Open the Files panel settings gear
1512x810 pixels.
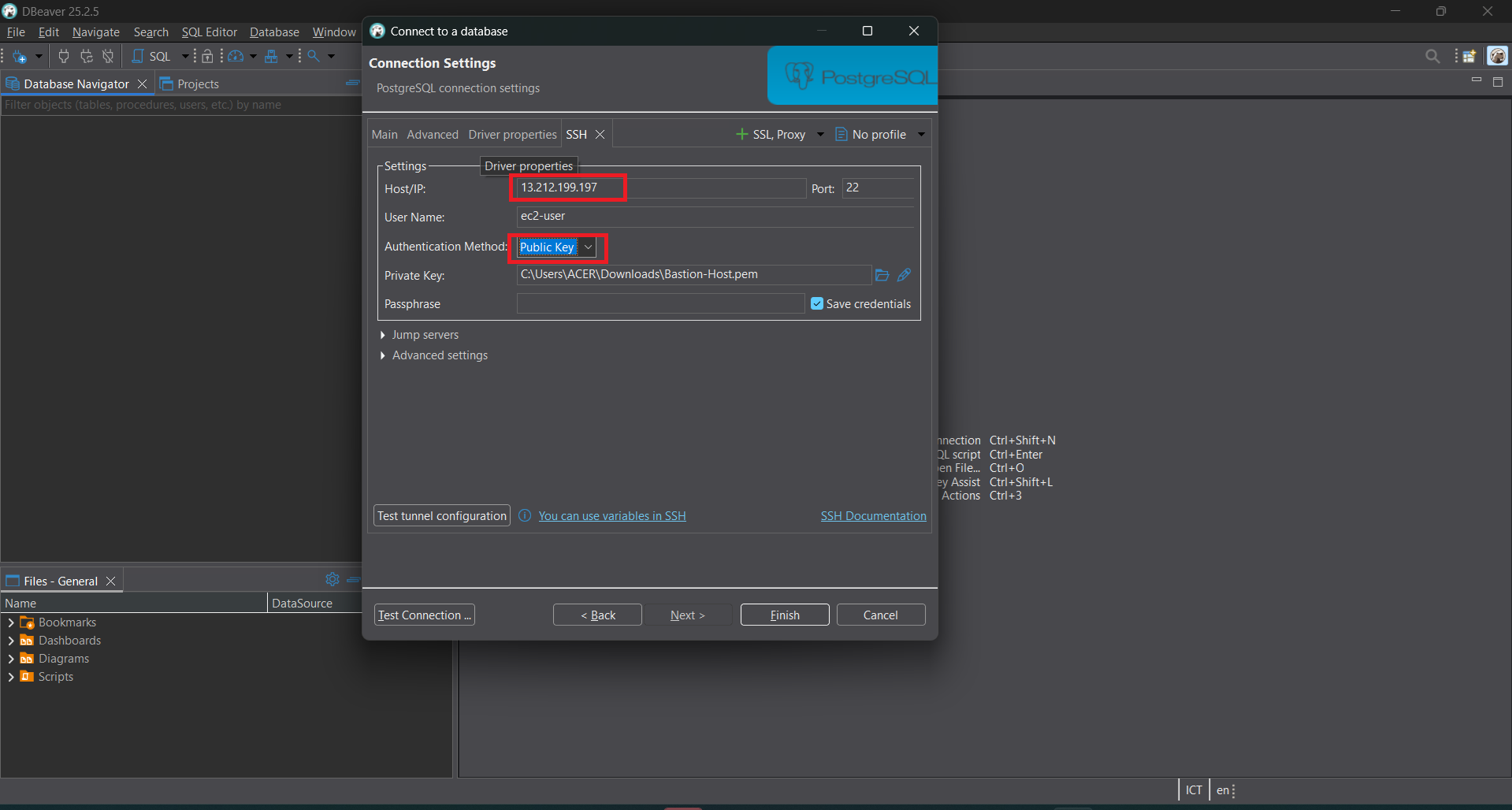pyautogui.click(x=332, y=580)
